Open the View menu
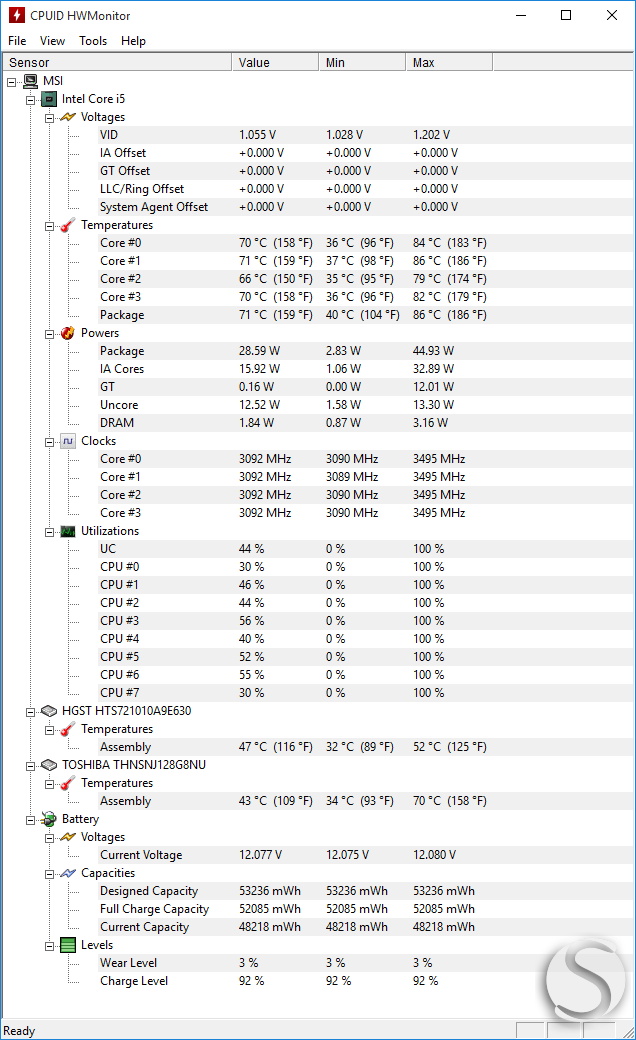636x1040 pixels. tap(52, 41)
